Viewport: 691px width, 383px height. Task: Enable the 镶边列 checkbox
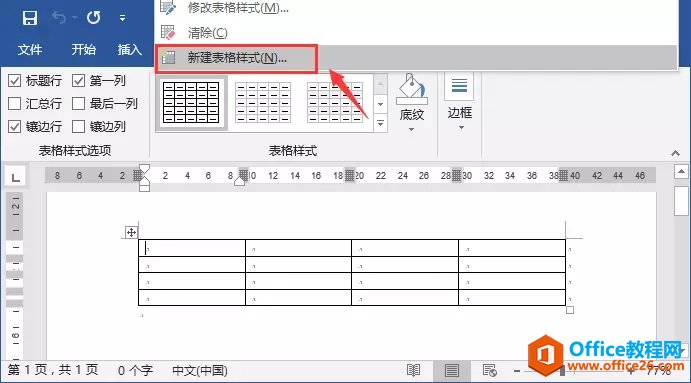[x=78, y=126]
